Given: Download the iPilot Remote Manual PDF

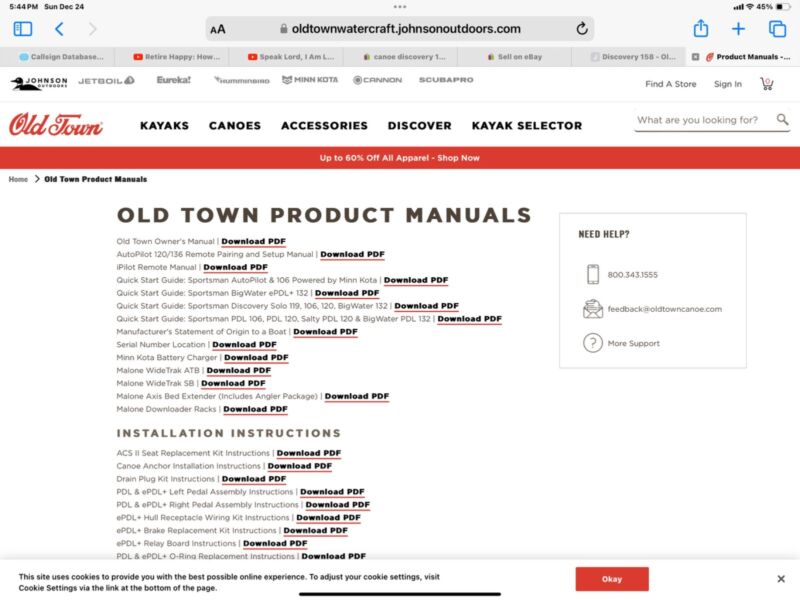Looking at the screenshot, I should (235, 267).
